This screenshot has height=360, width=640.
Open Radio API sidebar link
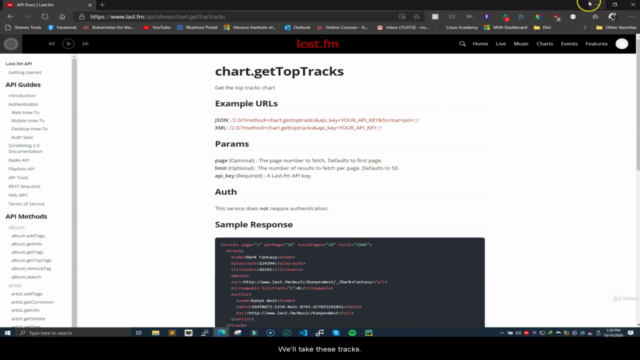point(19,160)
